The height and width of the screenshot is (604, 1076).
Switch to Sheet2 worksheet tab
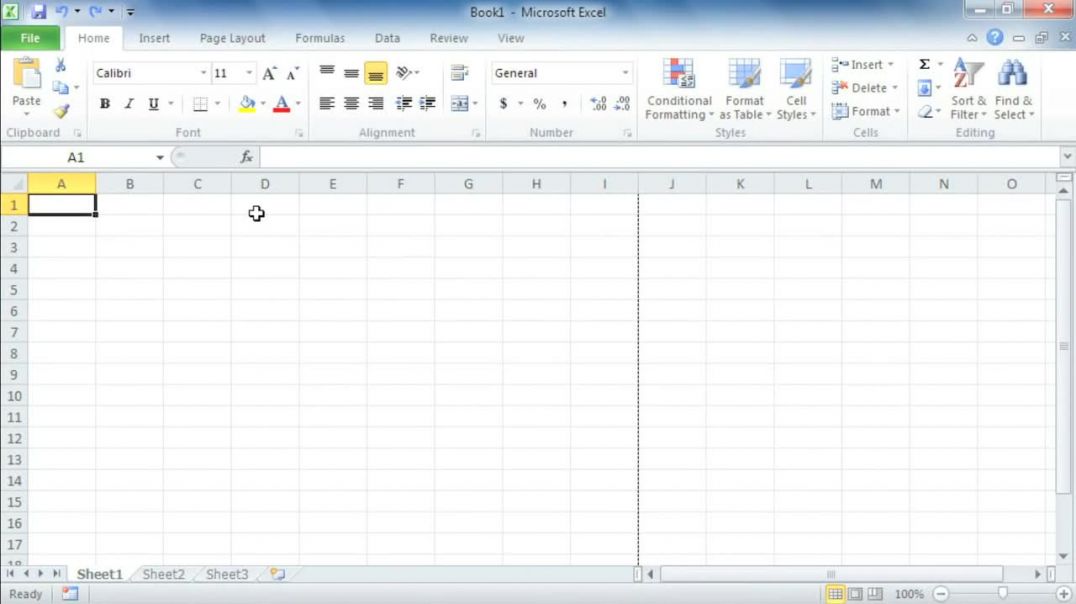(x=163, y=574)
